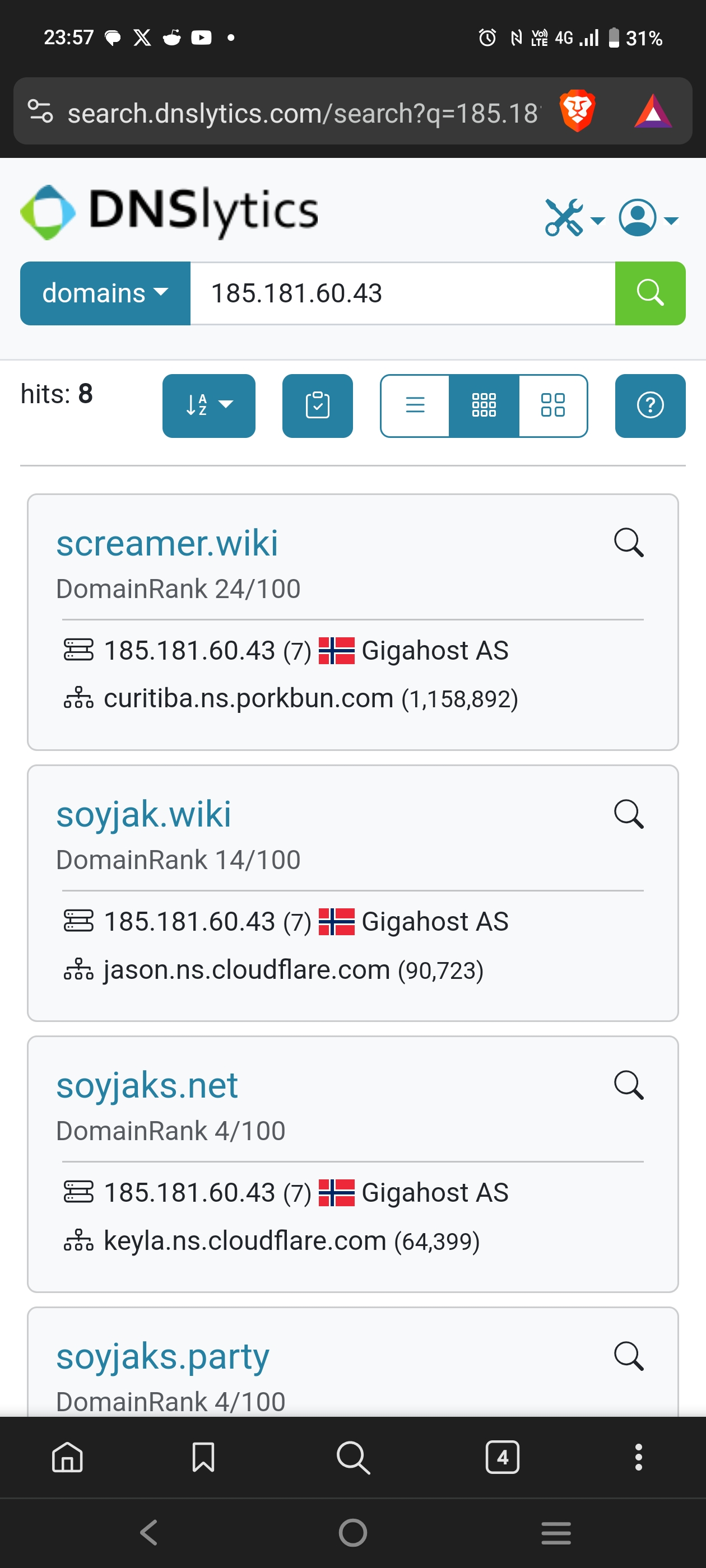The width and height of the screenshot is (706, 1568).
Task: Click Gigahost AS text in screamer.wiki card
Action: click(x=435, y=651)
